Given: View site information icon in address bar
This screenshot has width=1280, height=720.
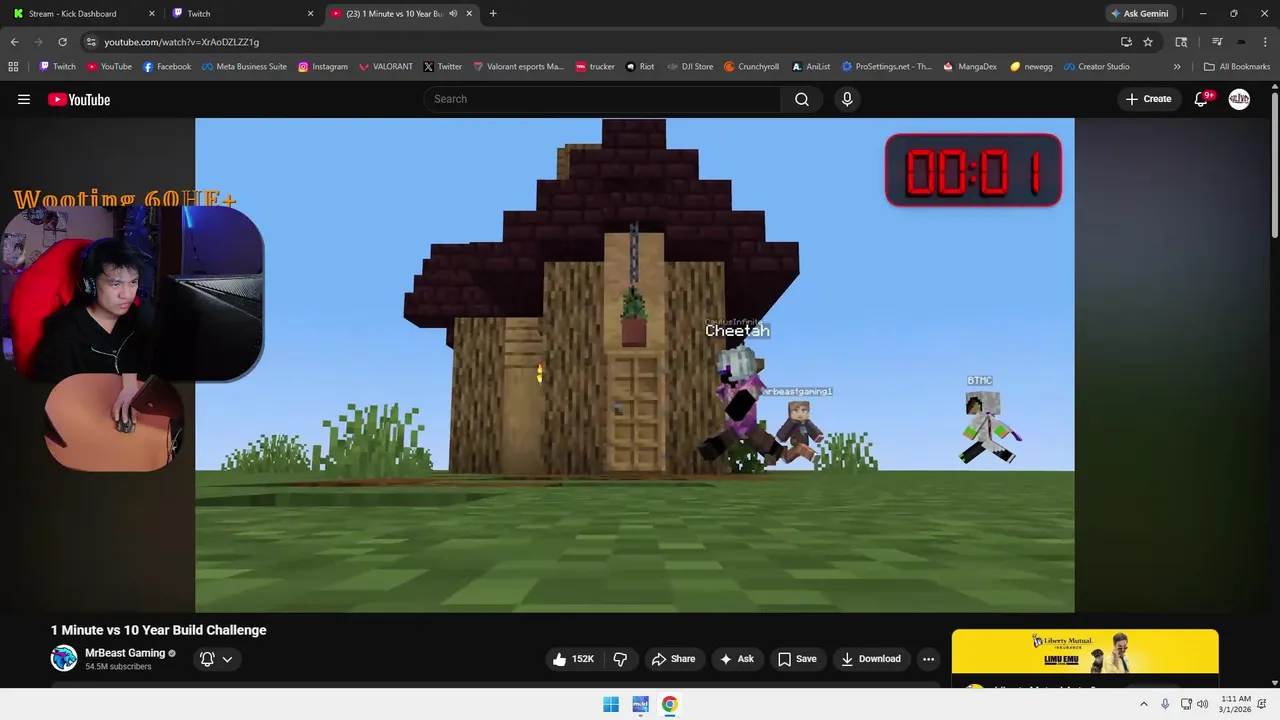Looking at the screenshot, I should [91, 42].
